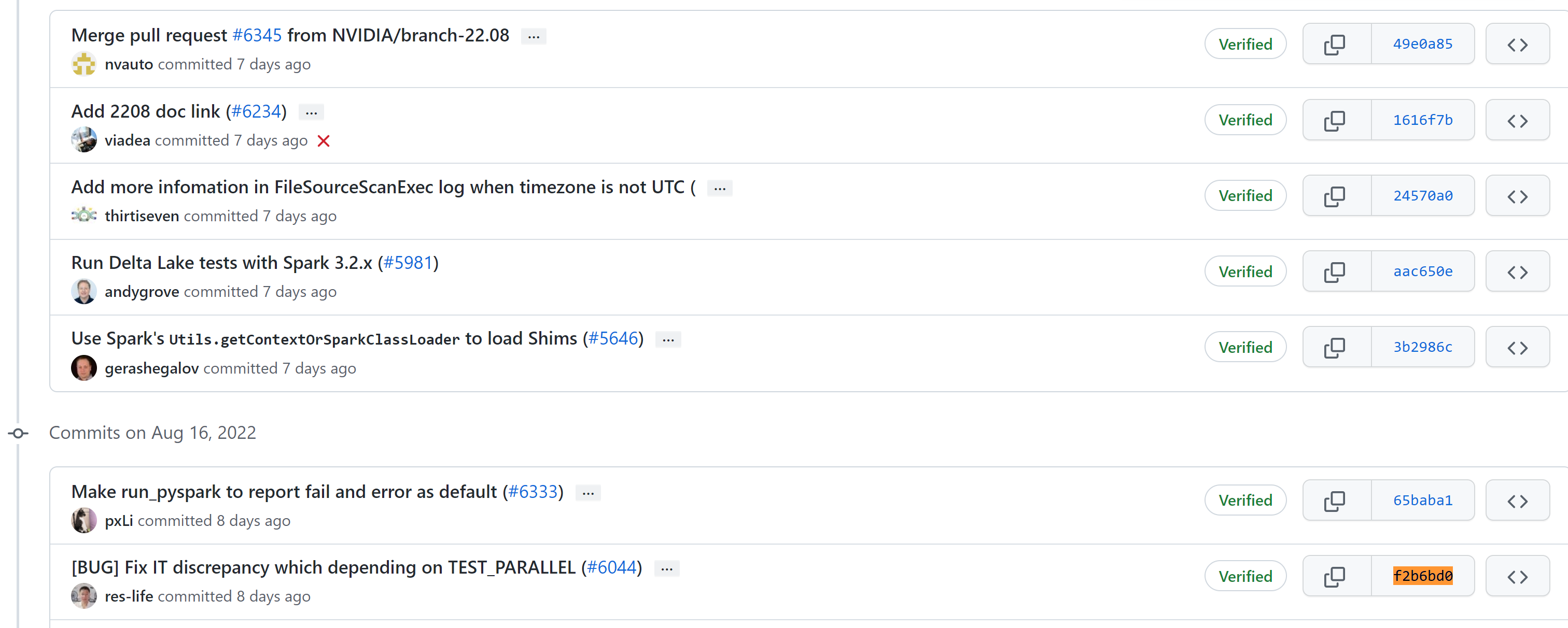The width and height of the screenshot is (1568, 628).
Task: Click nvauto's avatar on the merge commit
Action: [84, 63]
